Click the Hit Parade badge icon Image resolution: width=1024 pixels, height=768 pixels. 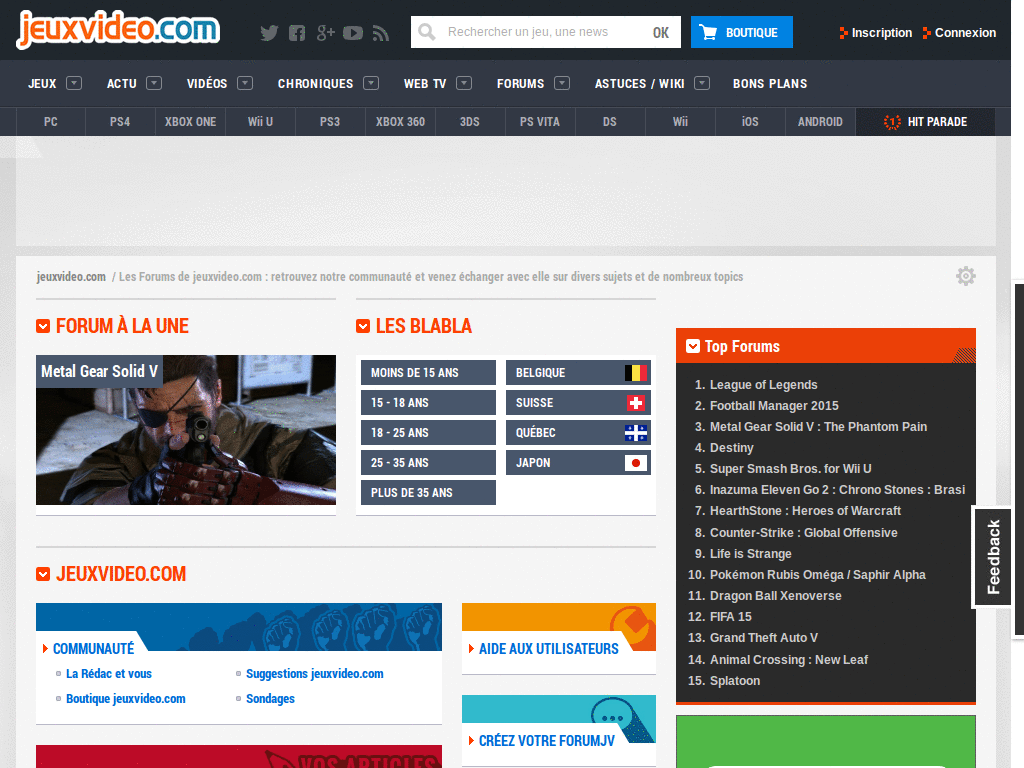[892, 122]
